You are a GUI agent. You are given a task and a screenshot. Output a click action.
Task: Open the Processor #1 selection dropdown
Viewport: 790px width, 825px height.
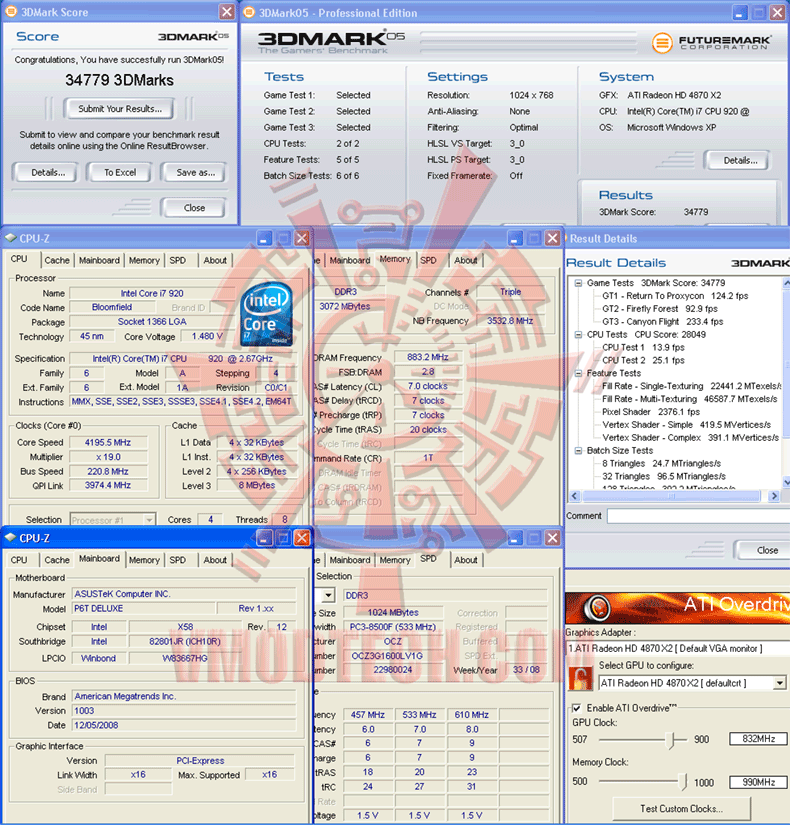tap(149, 519)
